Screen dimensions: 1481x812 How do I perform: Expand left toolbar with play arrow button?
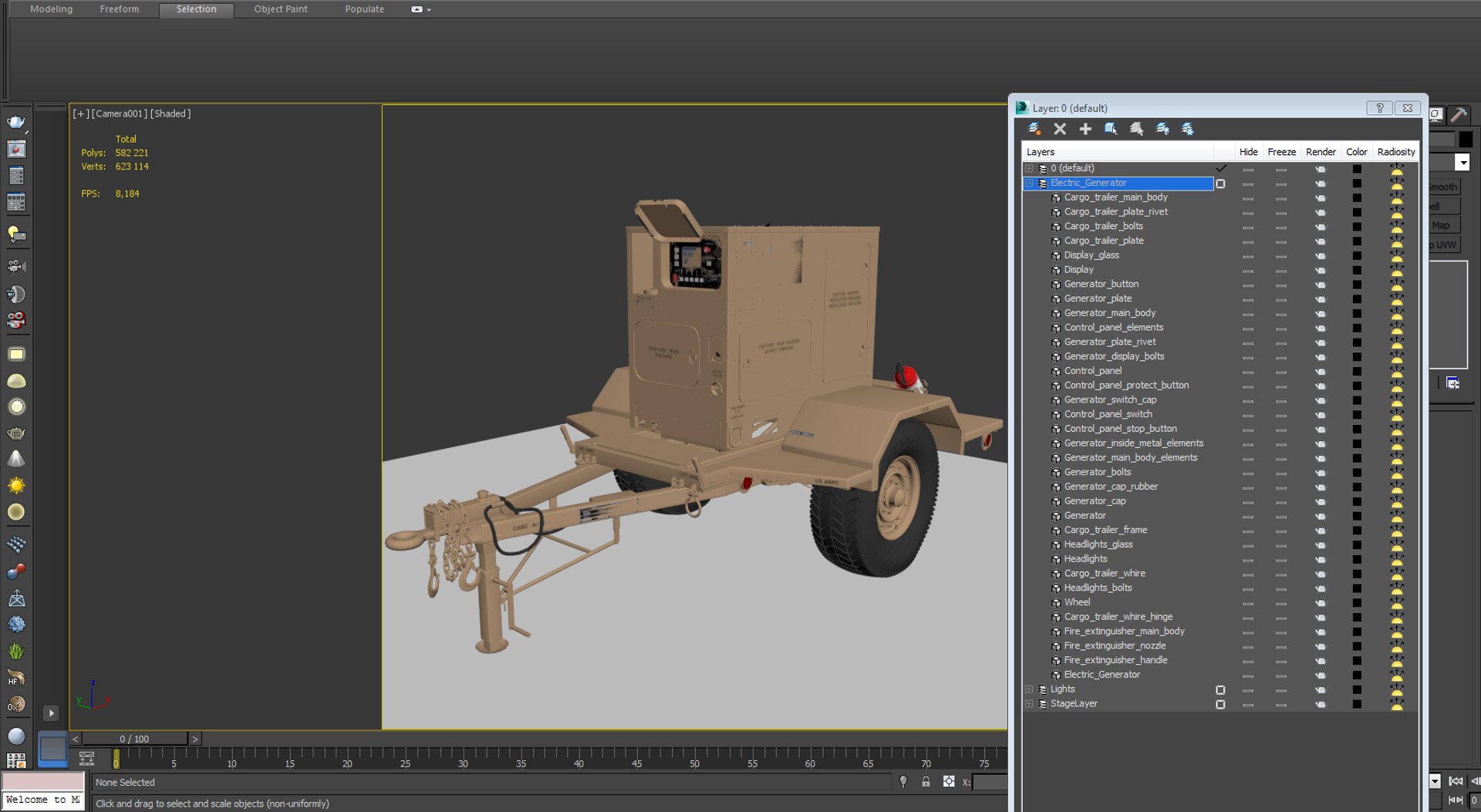coord(51,713)
